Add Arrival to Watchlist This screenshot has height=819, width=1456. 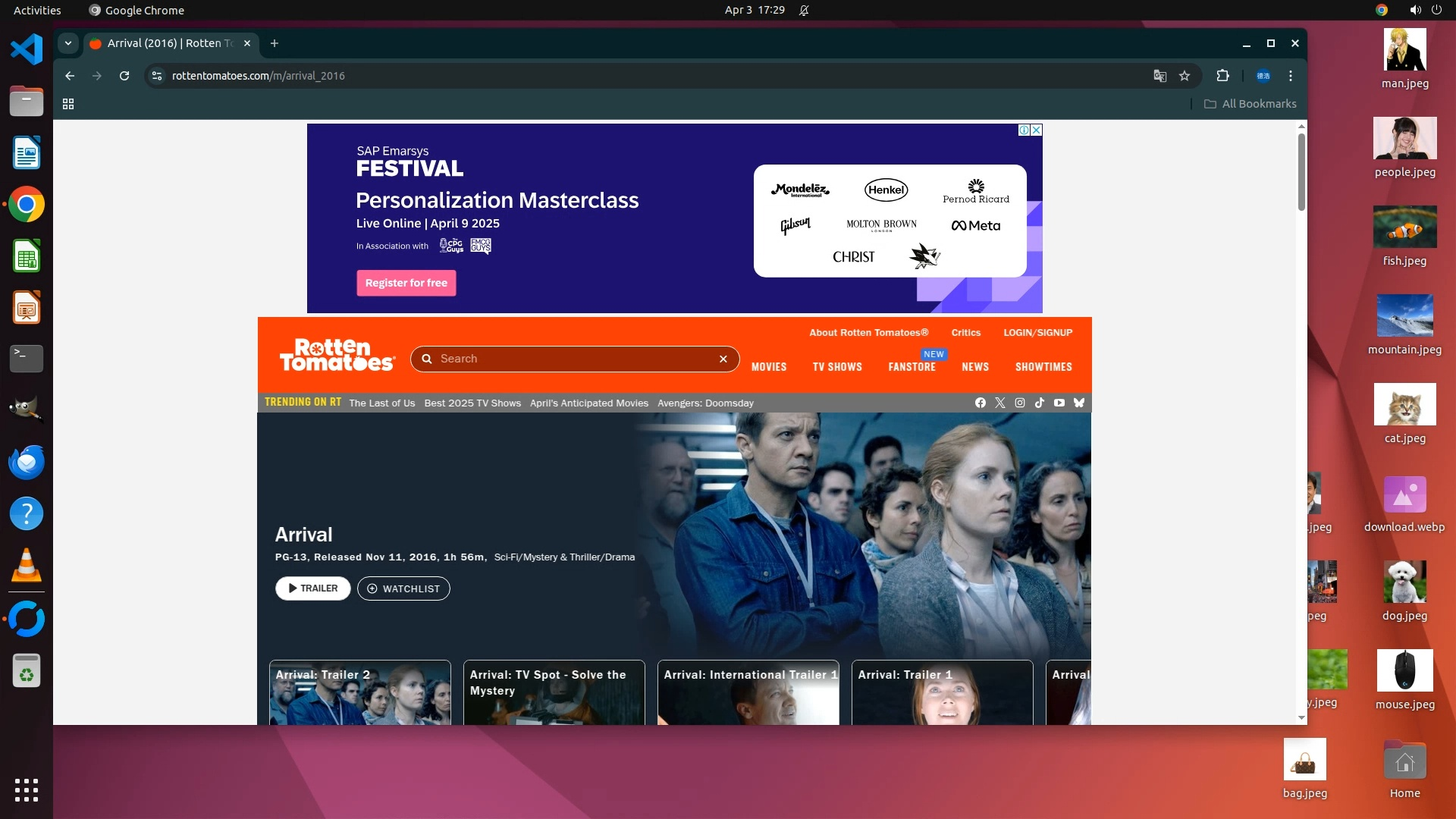pos(403,588)
